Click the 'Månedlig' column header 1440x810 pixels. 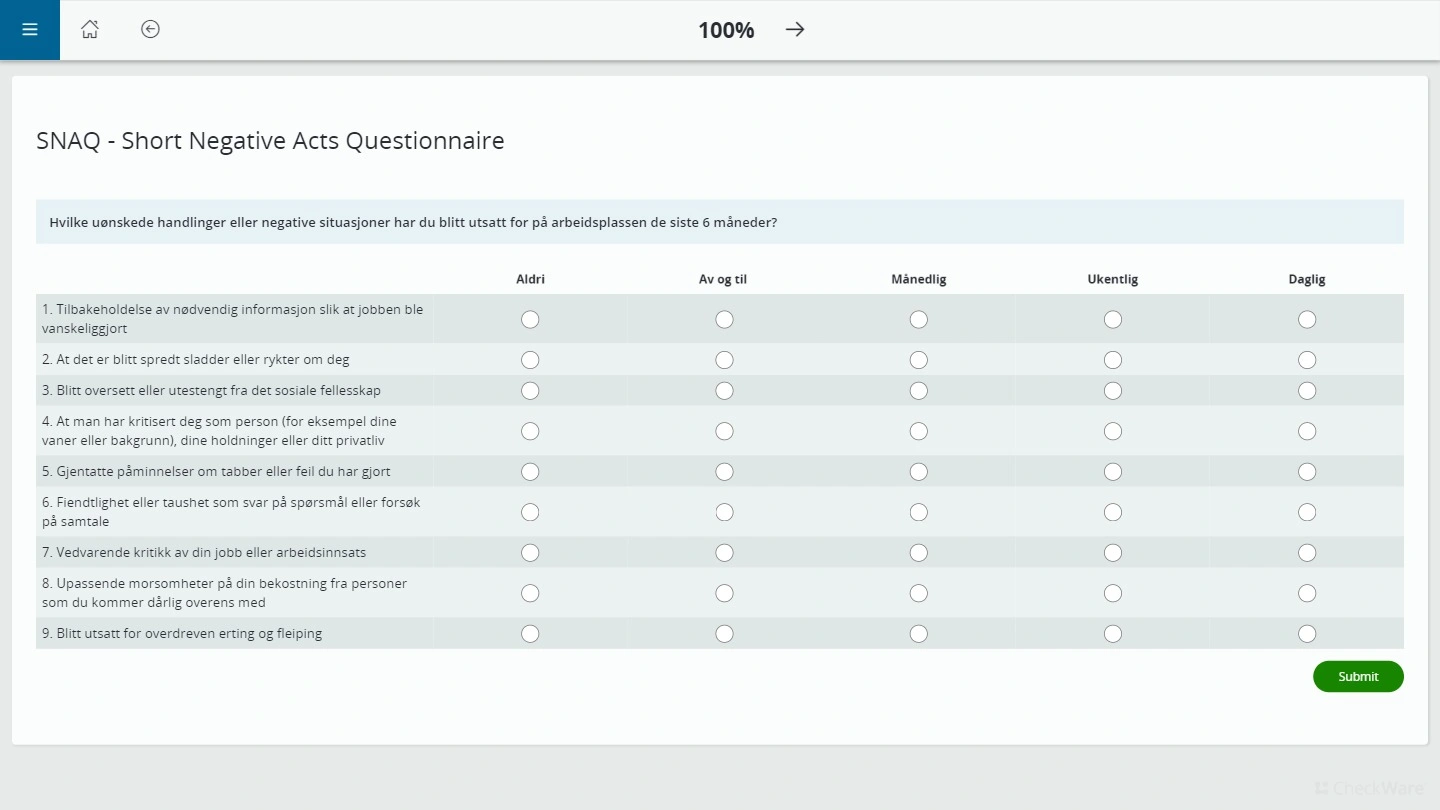coord(919,280)
